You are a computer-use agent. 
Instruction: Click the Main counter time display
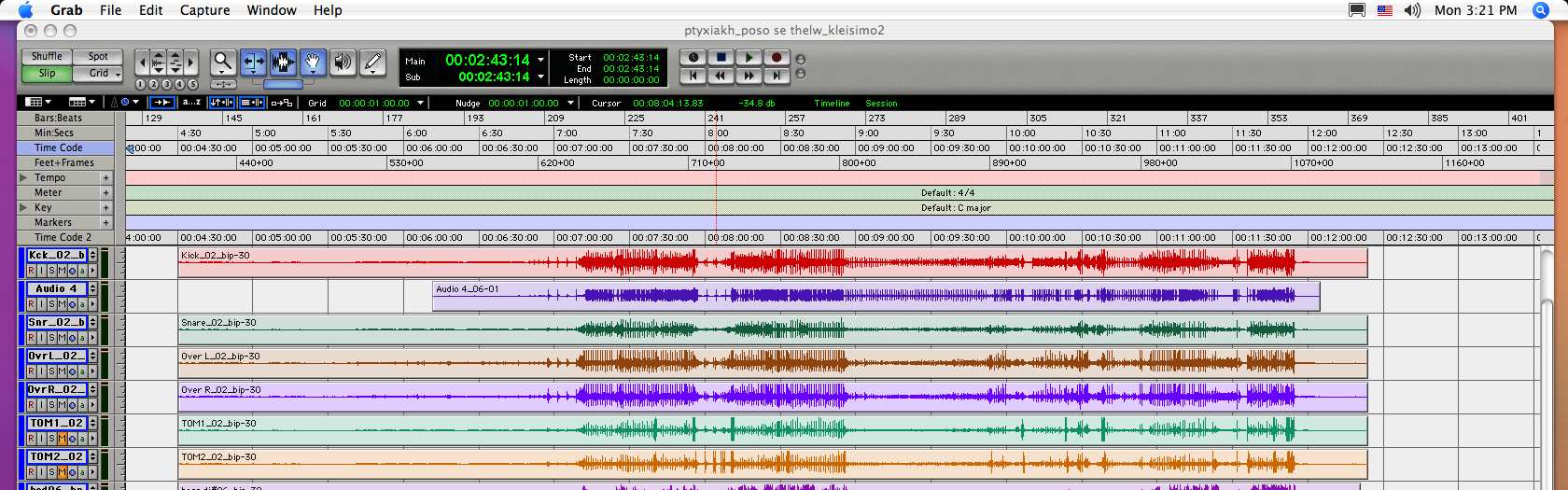[x=487, y=60]
